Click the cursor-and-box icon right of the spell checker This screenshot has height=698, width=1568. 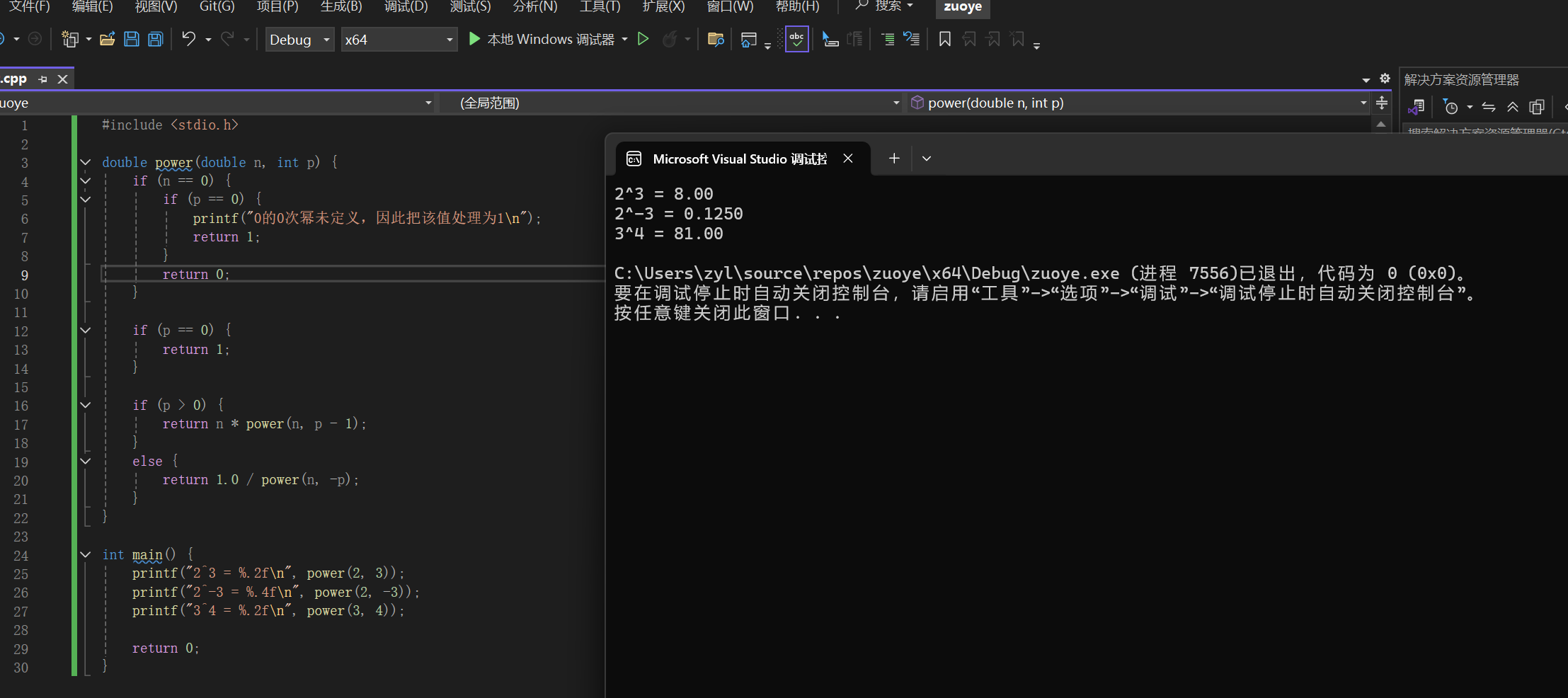coord(830,39)
